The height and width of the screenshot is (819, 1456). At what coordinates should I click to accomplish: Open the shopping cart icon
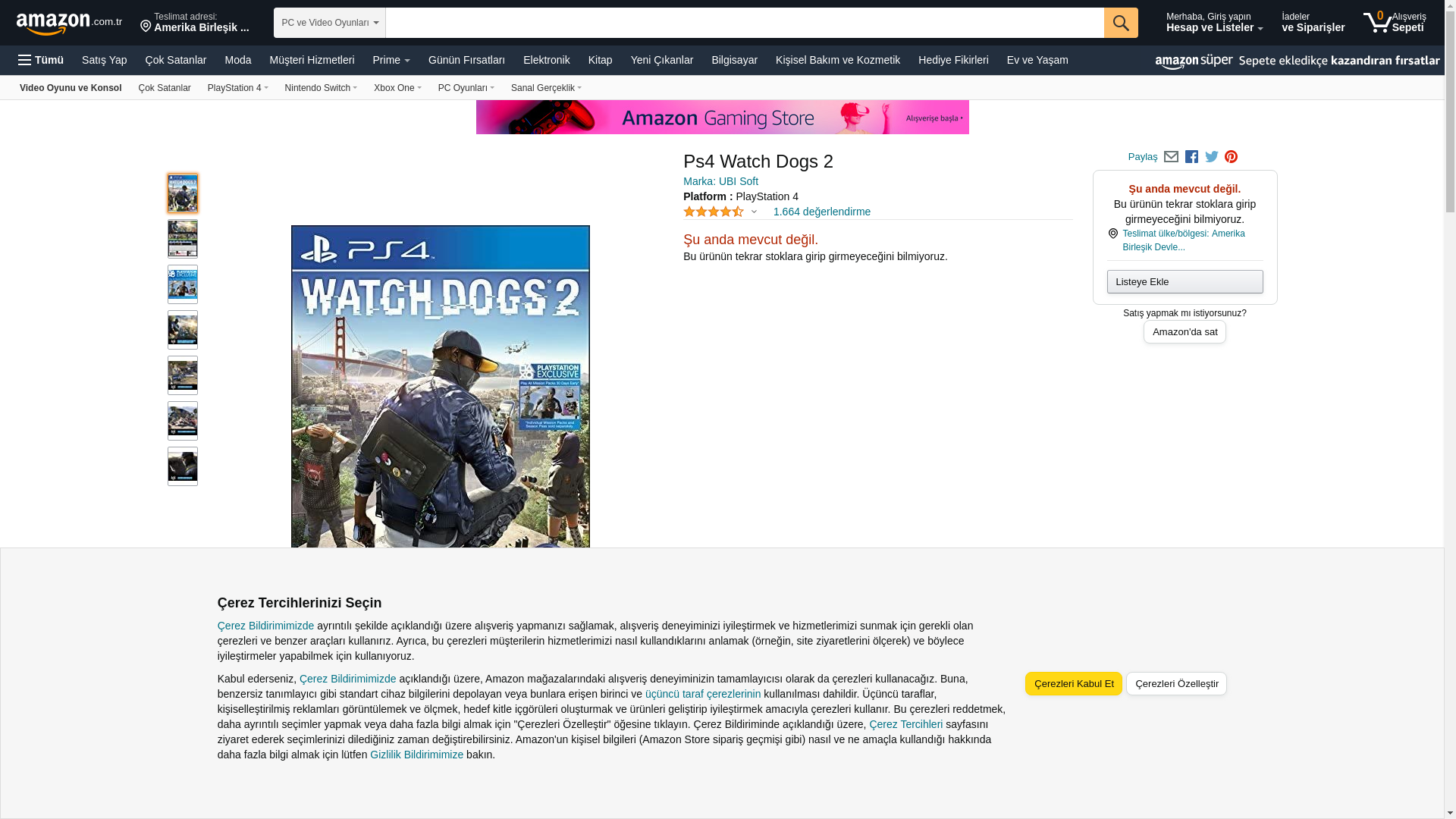pos(1377,23)
